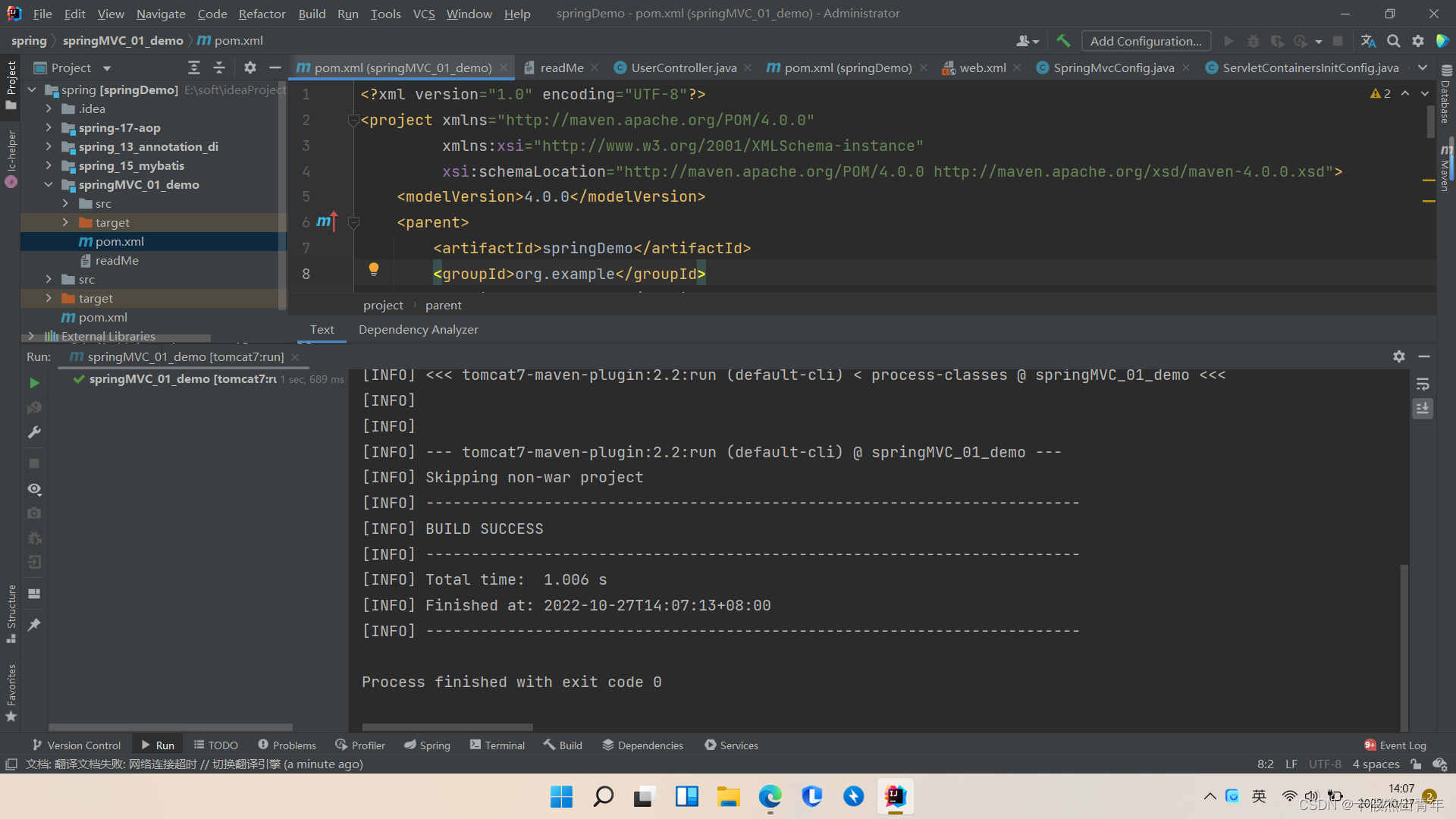Expand the spring-17-aop folder
This screenshot has width=1456, height=819.
point(49,127)
